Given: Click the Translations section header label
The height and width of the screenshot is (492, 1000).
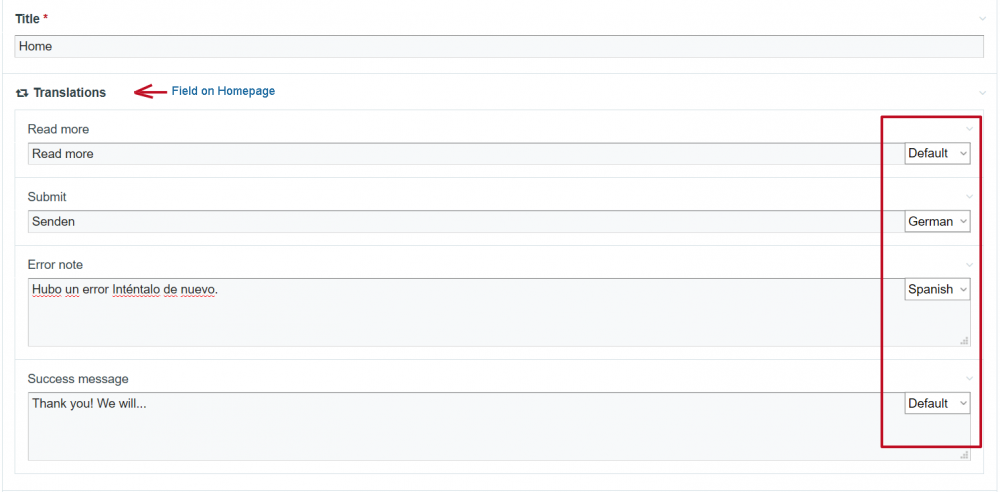Looking at the screenshot, I should (69, 93).
